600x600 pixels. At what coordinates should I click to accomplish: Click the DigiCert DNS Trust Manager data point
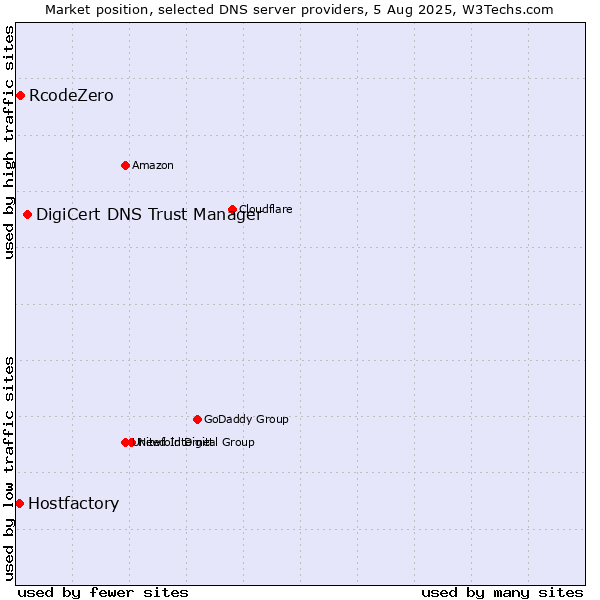[x=27, y=214]
